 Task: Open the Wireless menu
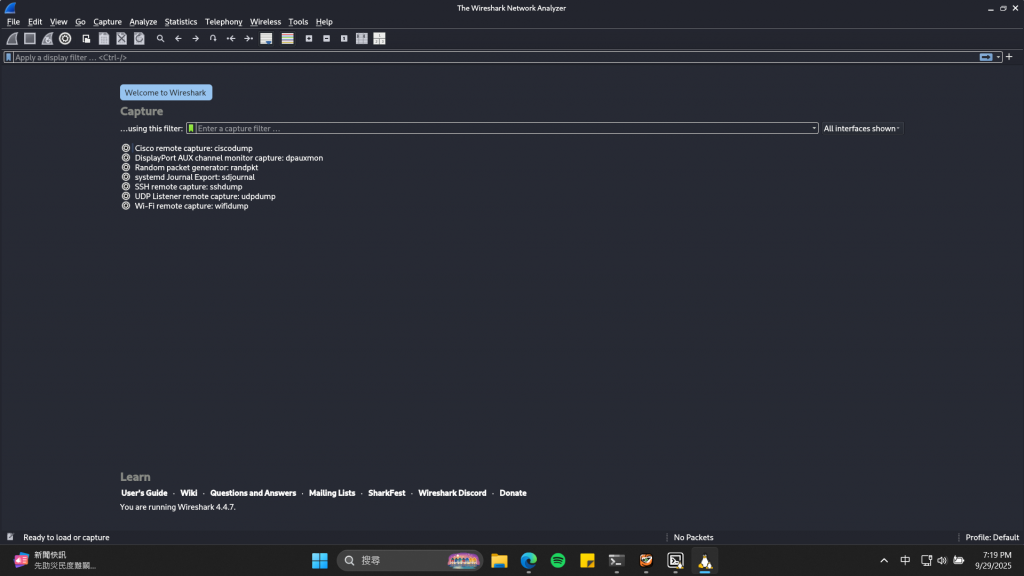pyautogui.click(x=265, y=22)
